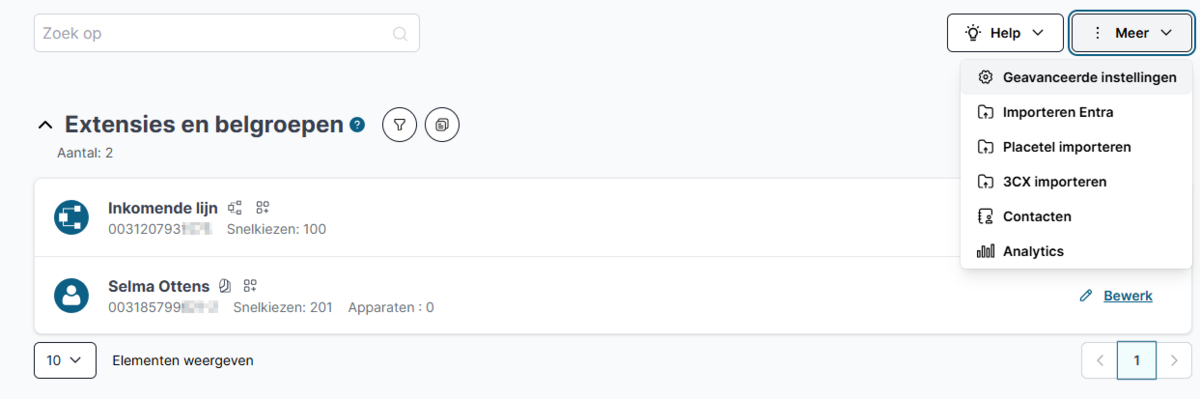
Task: Collapse the Extensies en belgroepen section
Action: pyautogui.click(x=44, y=125)
